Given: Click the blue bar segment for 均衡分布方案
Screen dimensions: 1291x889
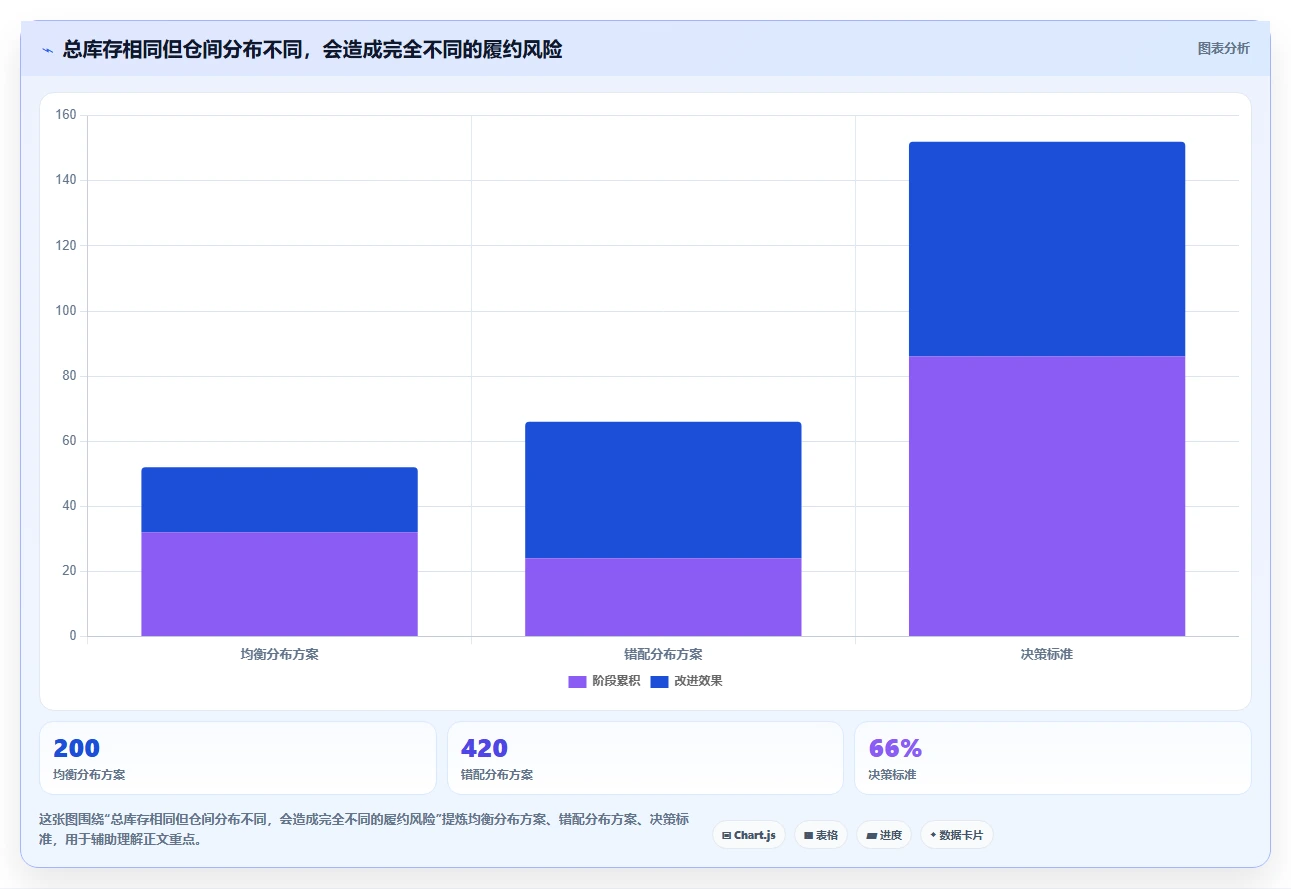Looking at the screenshot, I should (x=279, y=500).
